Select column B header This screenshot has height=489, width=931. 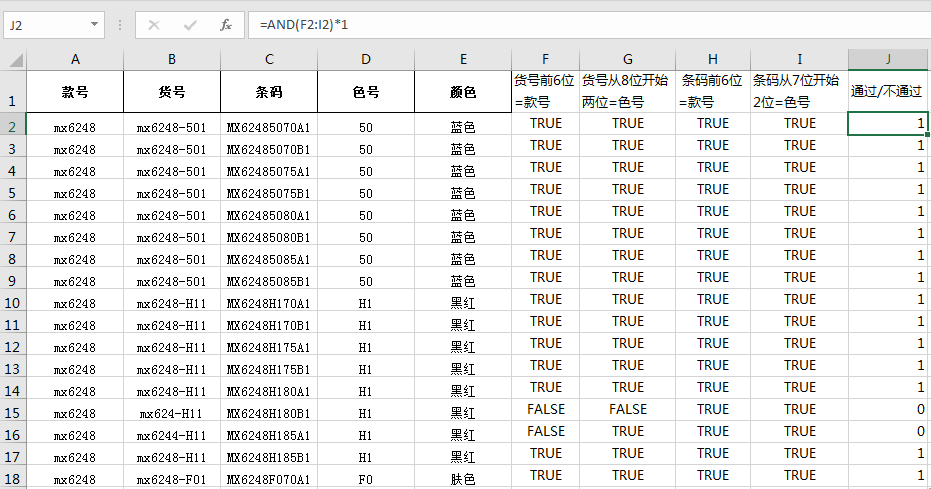[172, 59]
